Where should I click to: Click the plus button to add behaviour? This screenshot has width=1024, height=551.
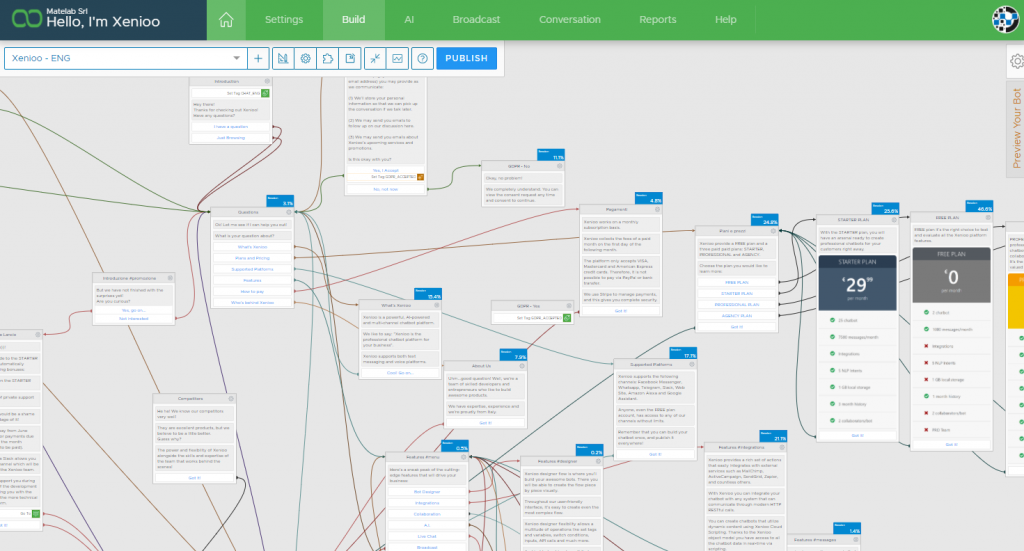258,58
